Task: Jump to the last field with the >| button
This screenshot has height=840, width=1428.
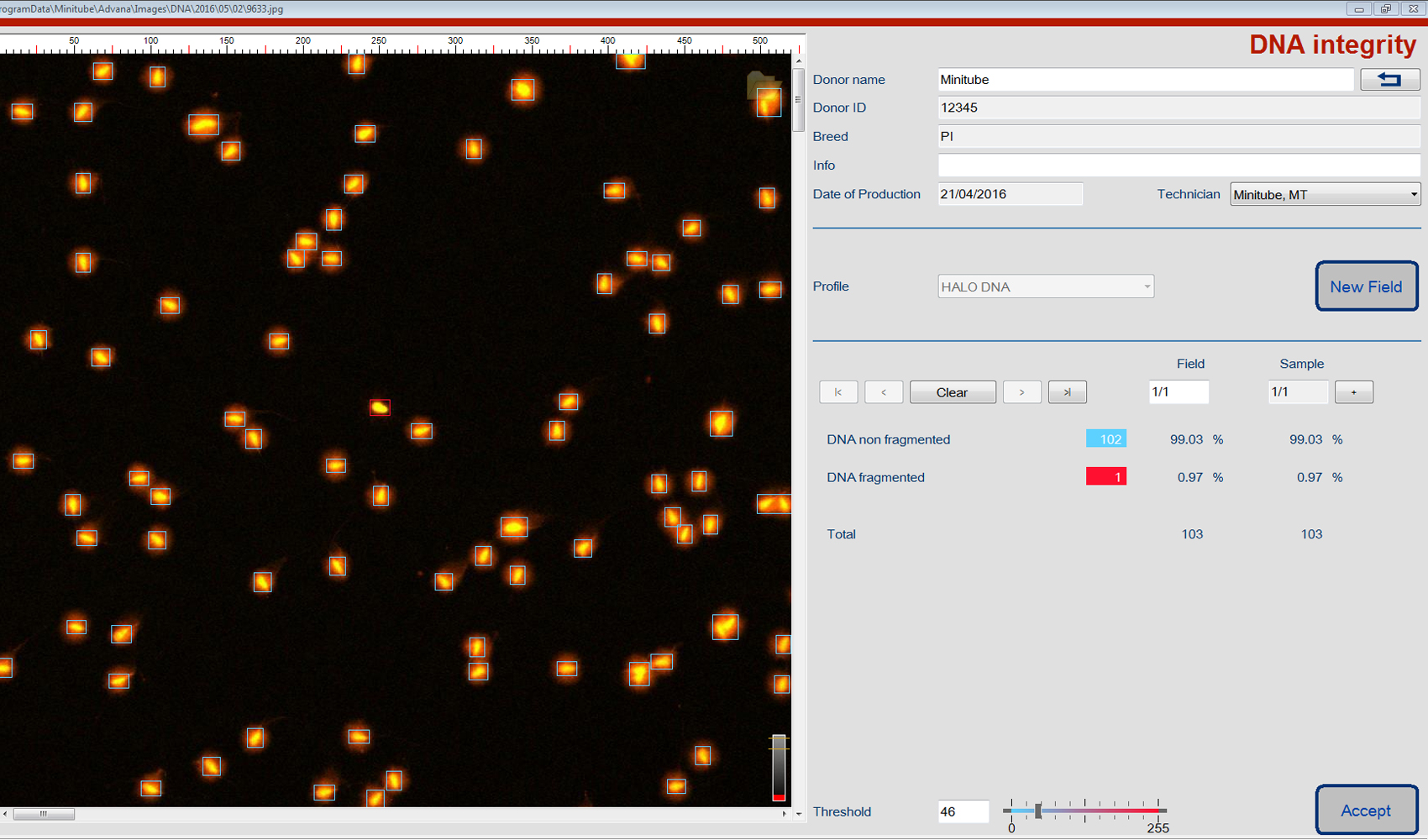Action: coord(1067,392)
